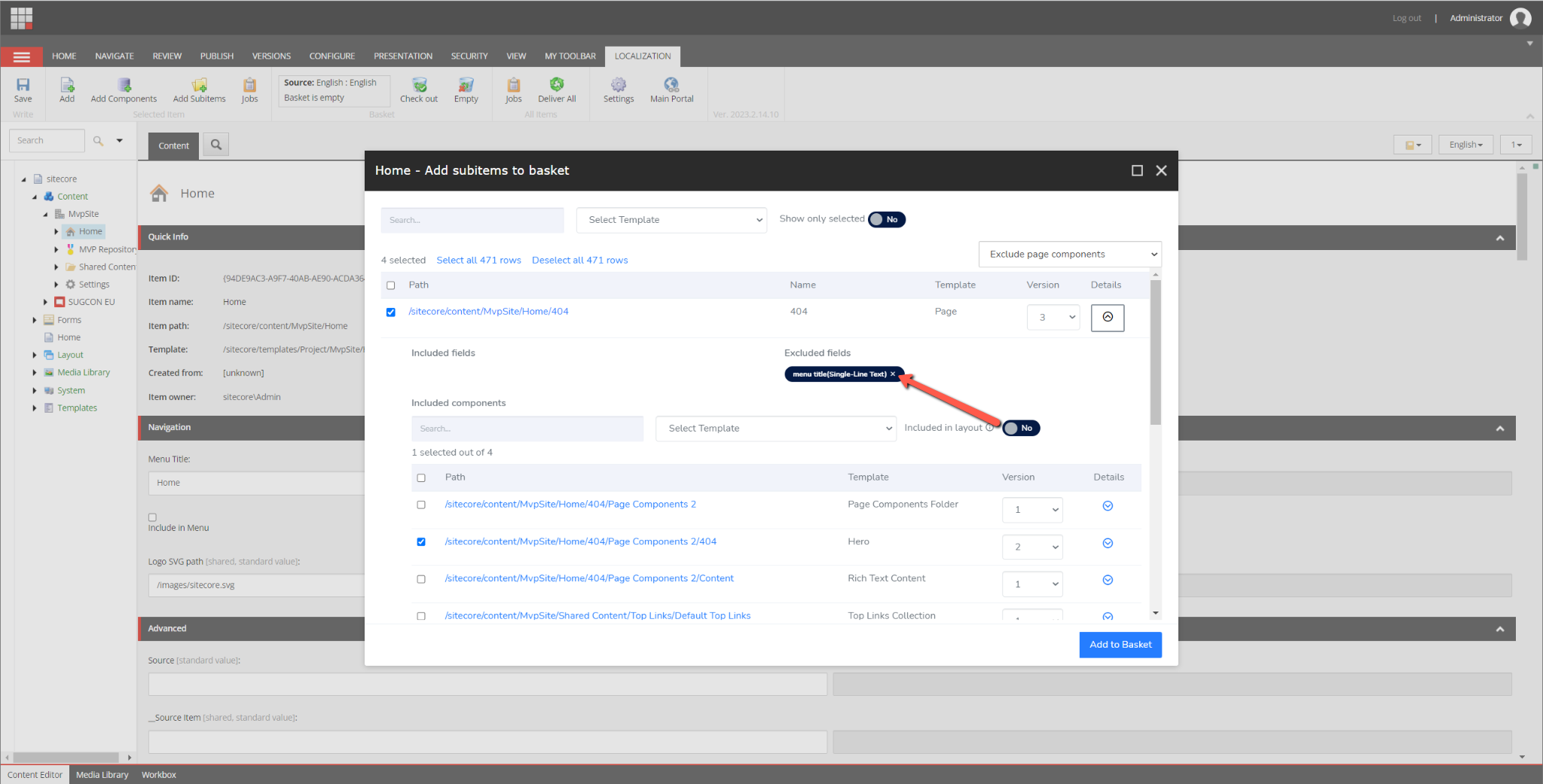The height and width of the screenshot is (784, 1543).
Task: Open localization Settings gear
Action: (x=619, y=84)
